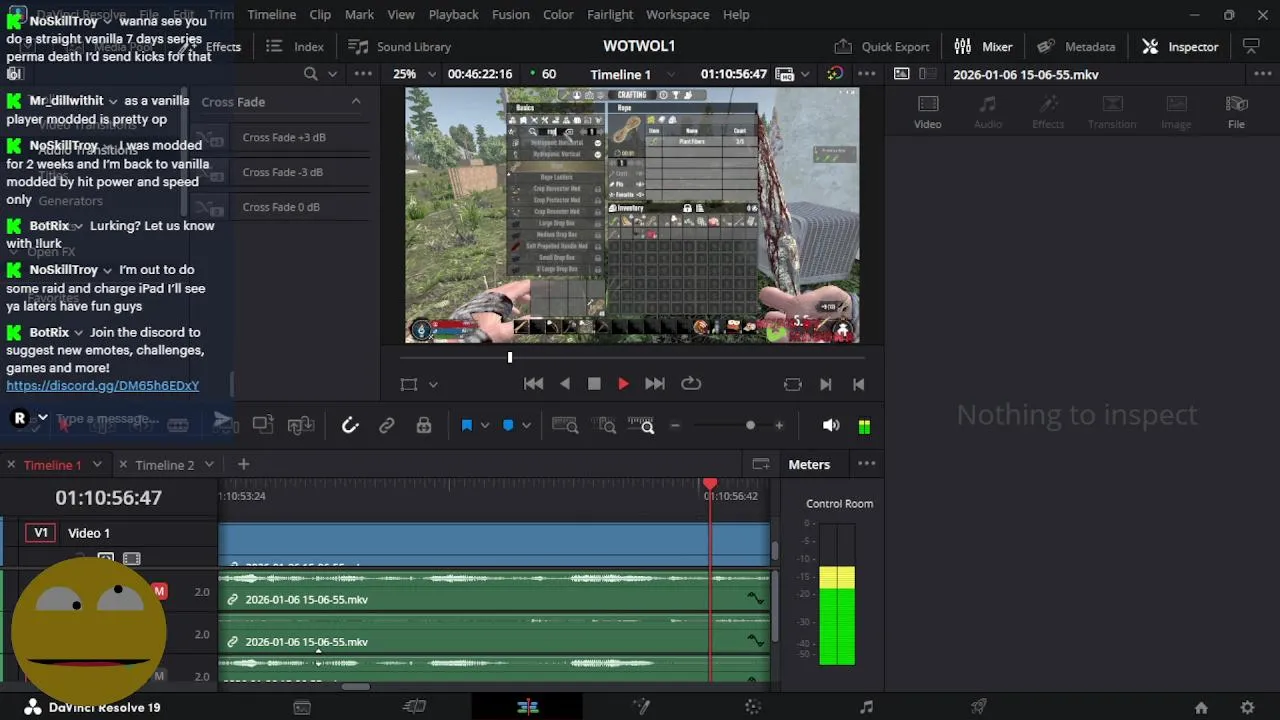Viewport: 1280px width, 720px height.
Task: Open viewer options three-dot menu
Action: tap(867, 74)
